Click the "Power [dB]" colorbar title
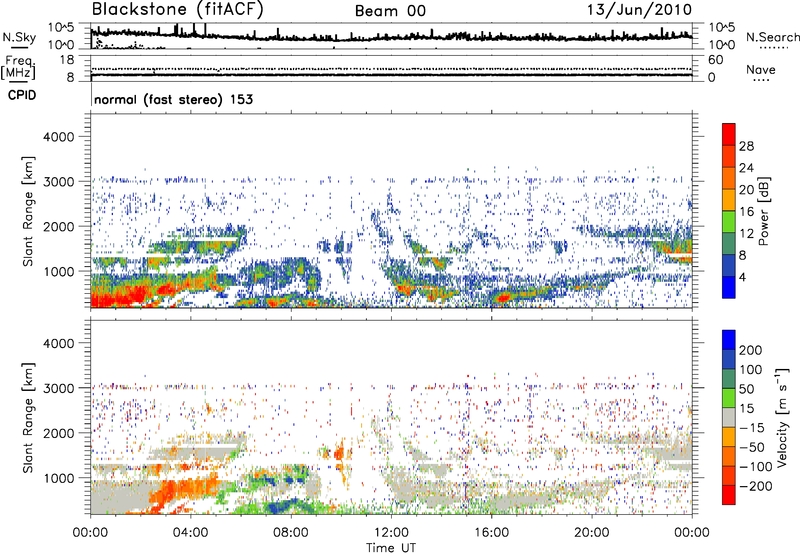This screenshot has height=554, width=800. [763, 211]
